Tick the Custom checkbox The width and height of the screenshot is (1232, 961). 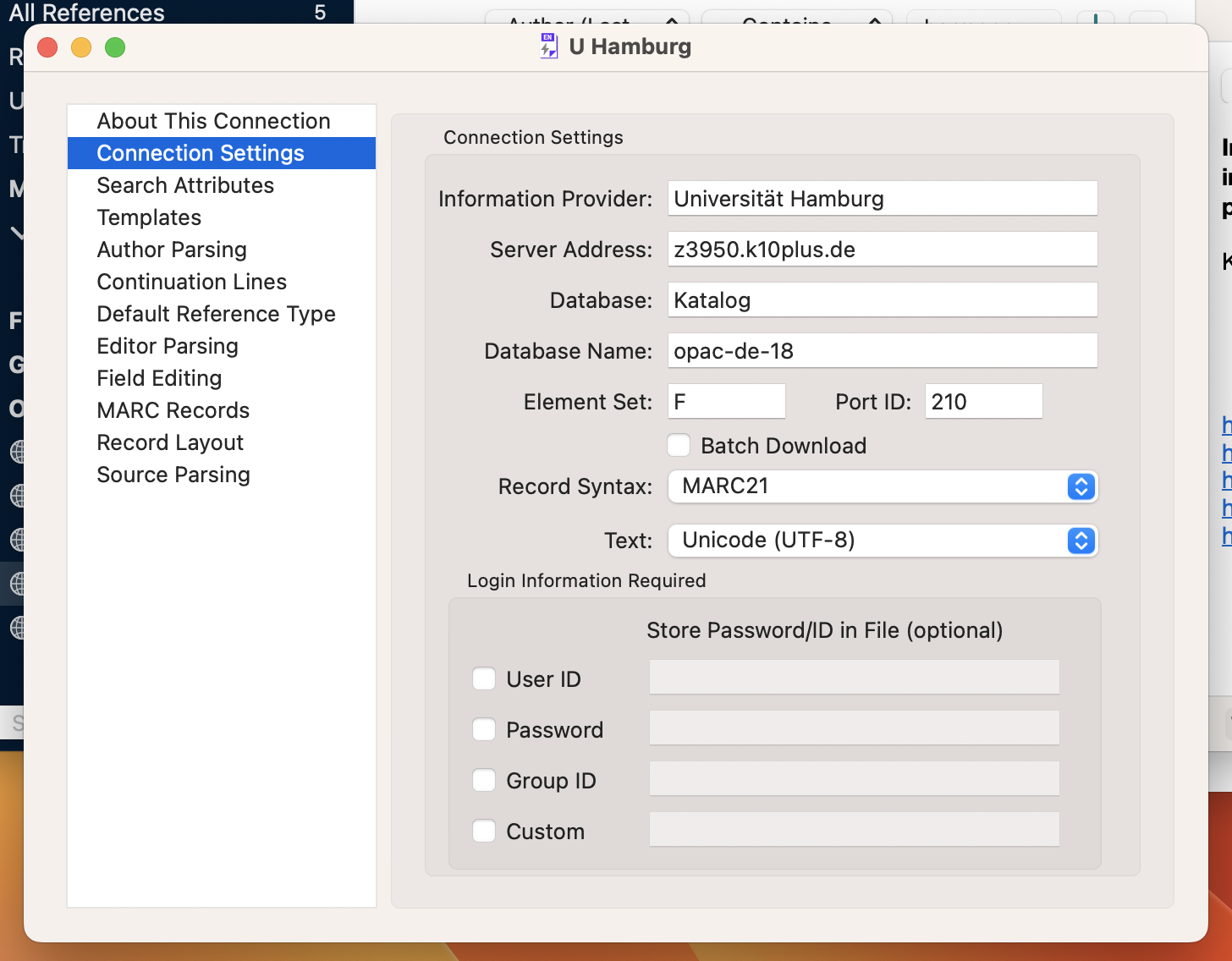pos(484,831)
